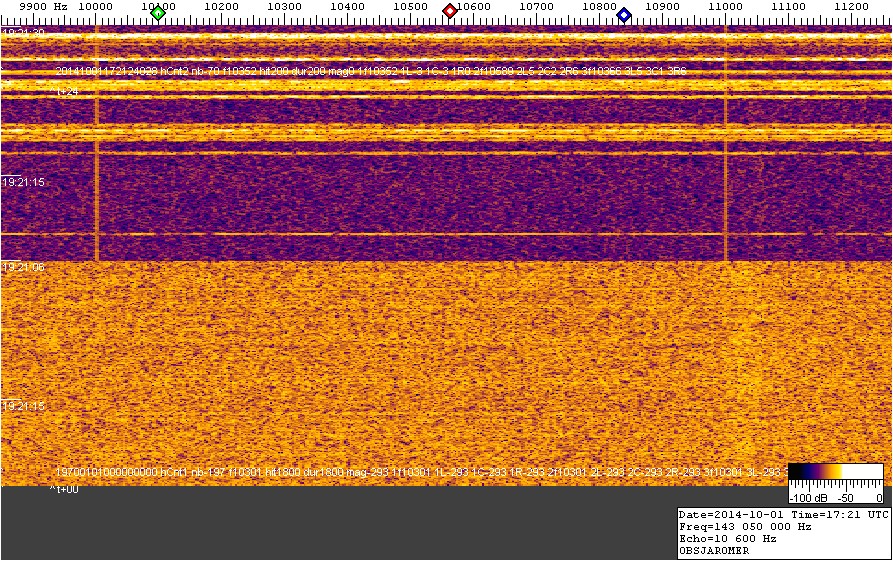Click the -100 dB scale label
This screenshot has width=893, height=561.
coord(808,497)
